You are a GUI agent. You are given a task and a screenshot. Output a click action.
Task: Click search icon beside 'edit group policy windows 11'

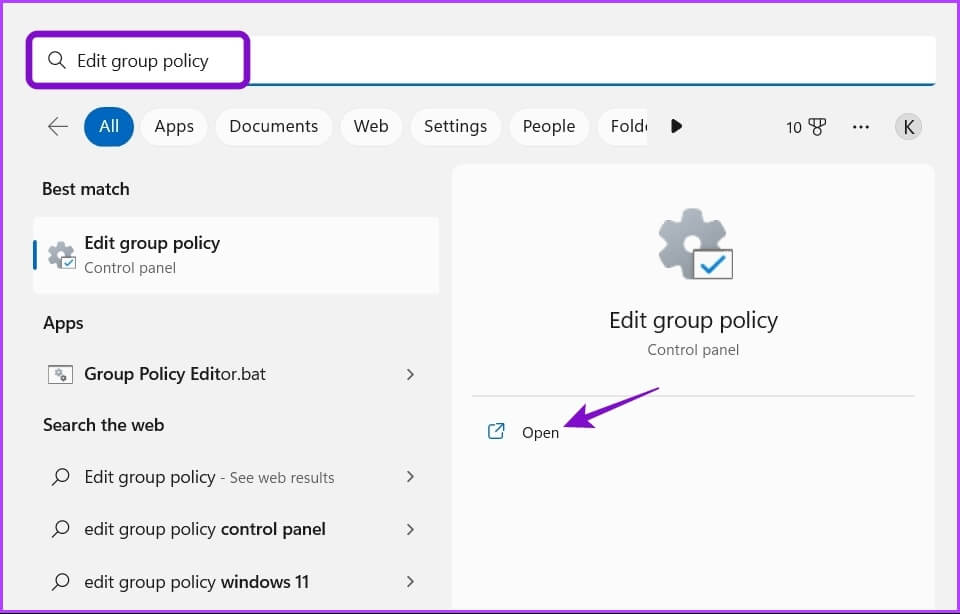click(x=61, y=582)
